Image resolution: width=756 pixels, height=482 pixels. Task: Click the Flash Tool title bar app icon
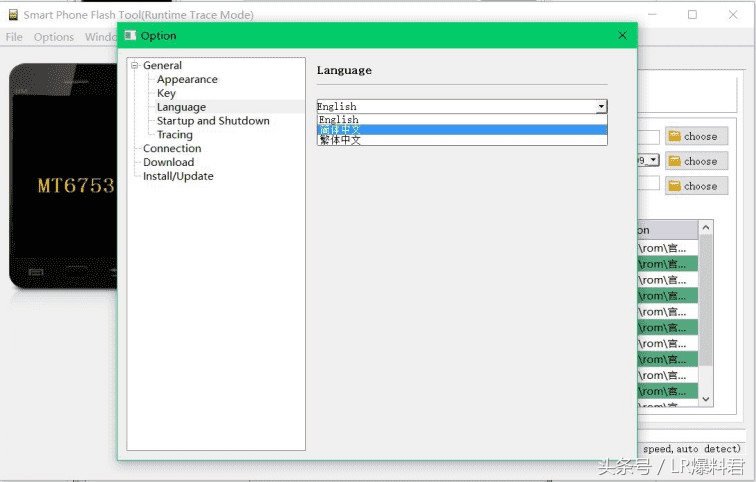click(x=14, y=15)
